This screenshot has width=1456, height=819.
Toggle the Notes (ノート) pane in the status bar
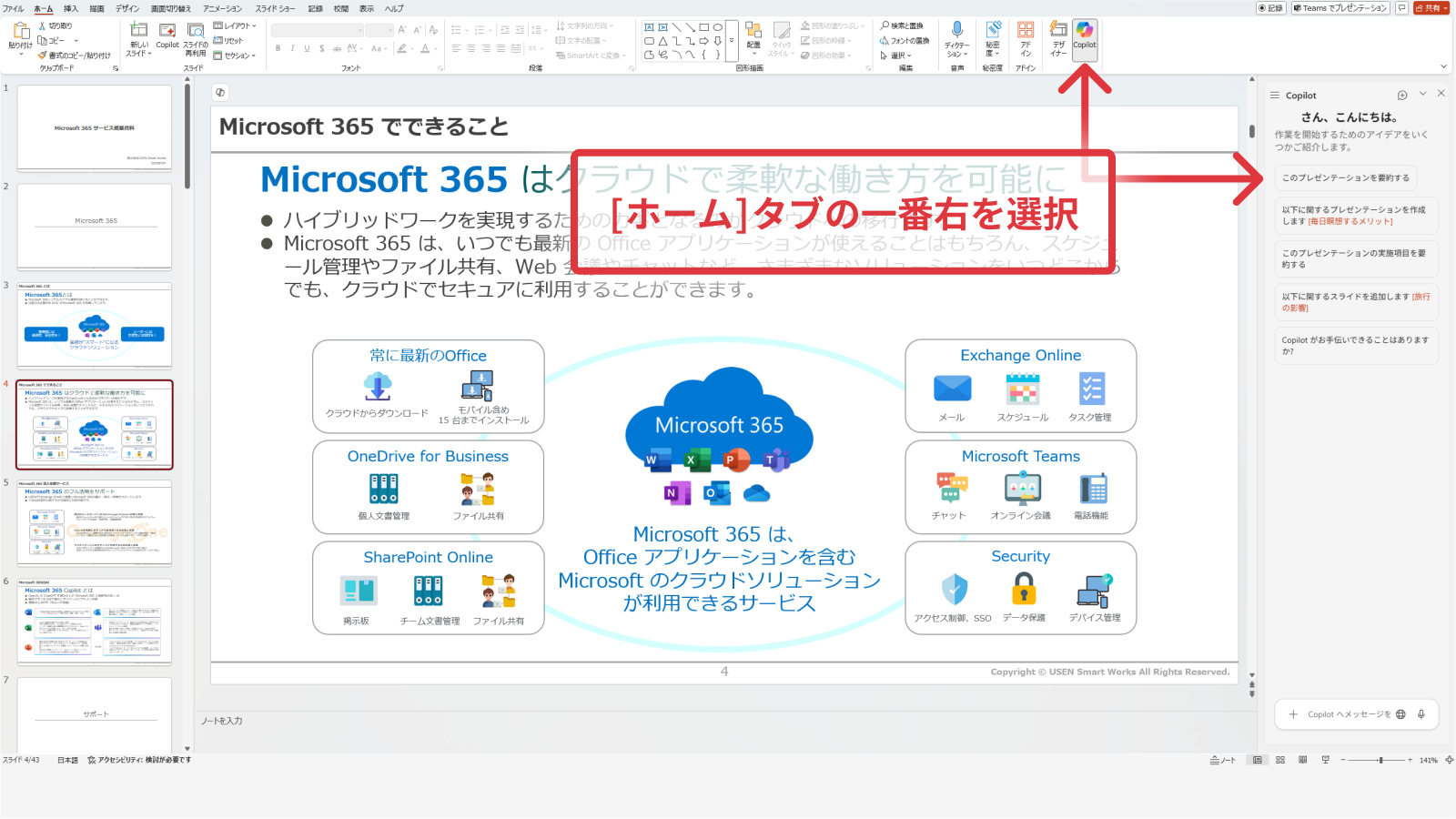pos(1223,760)
